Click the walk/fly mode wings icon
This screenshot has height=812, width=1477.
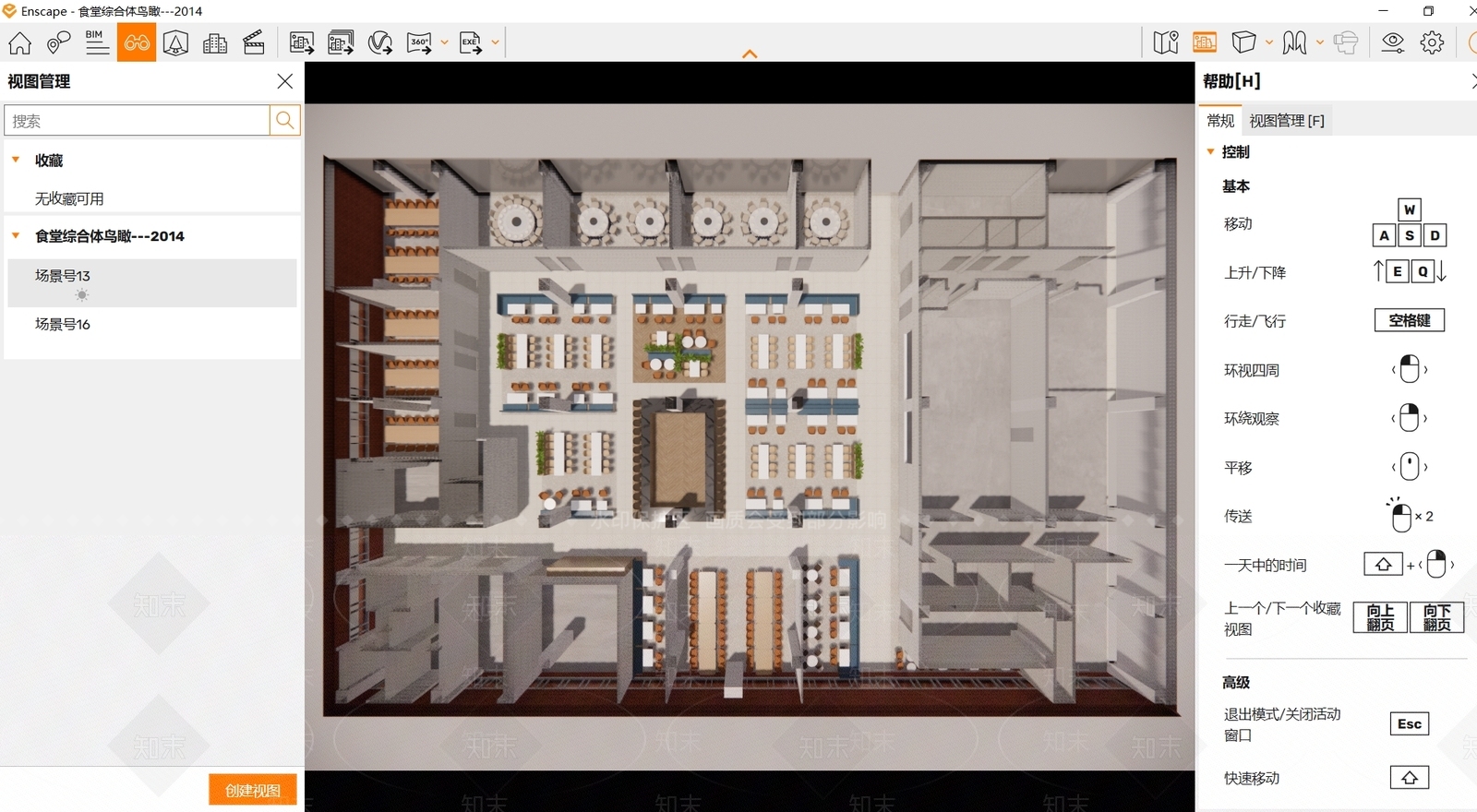[1294, 42]
